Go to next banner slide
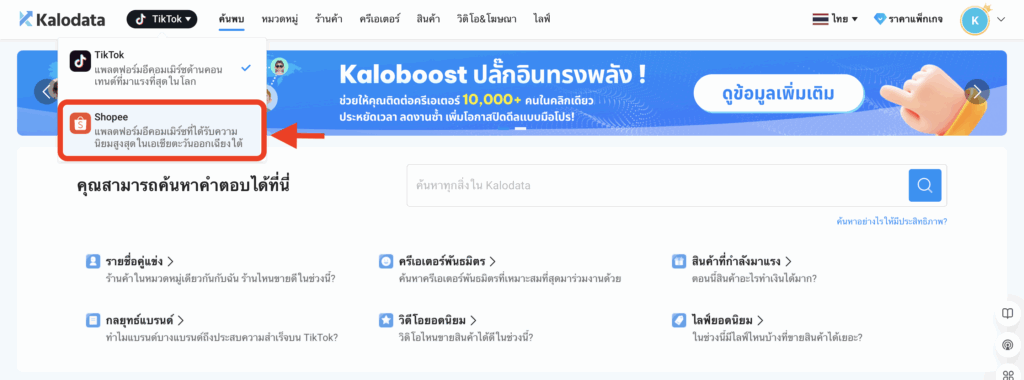 pyautogui.click(x=977, y=91)
